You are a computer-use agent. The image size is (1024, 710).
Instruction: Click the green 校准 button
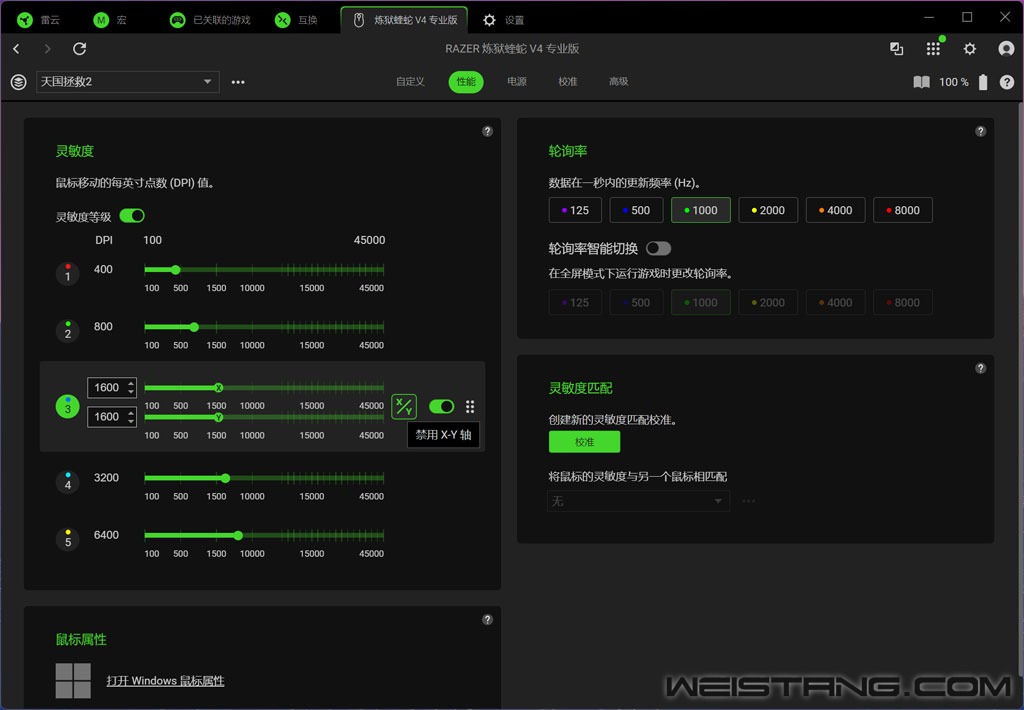coord(584,442)
